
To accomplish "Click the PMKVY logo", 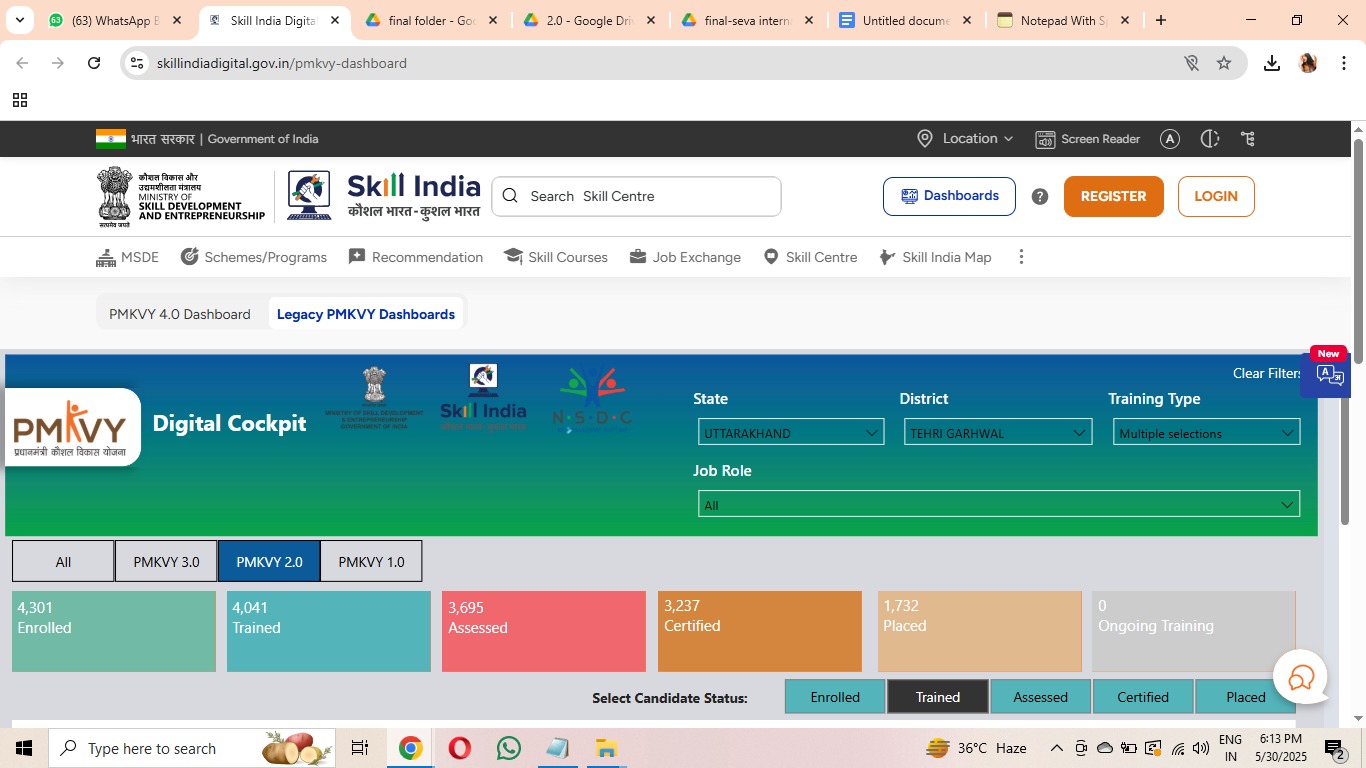I will tap(70, 428).
